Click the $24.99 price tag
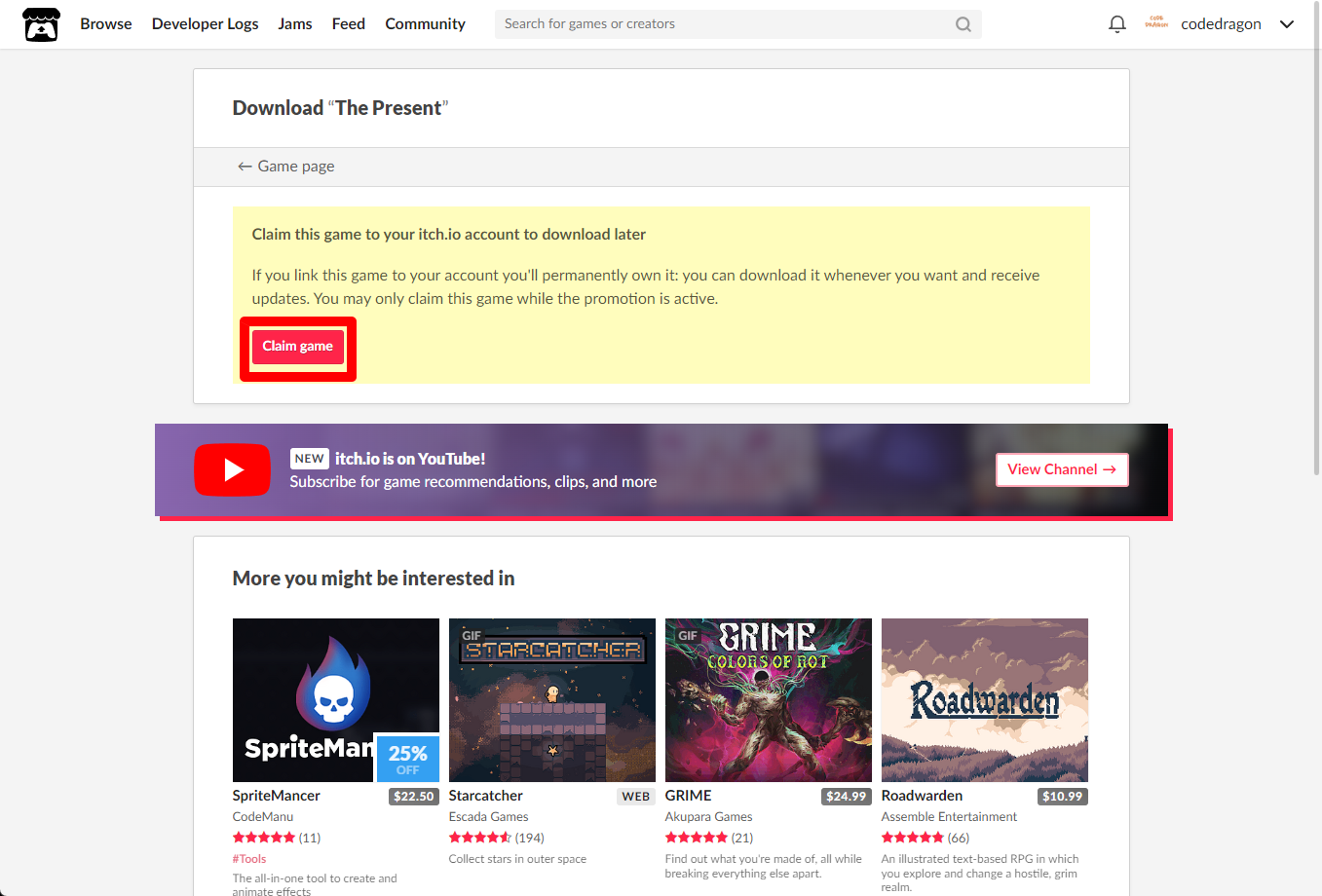 click(x=846, y=797)
